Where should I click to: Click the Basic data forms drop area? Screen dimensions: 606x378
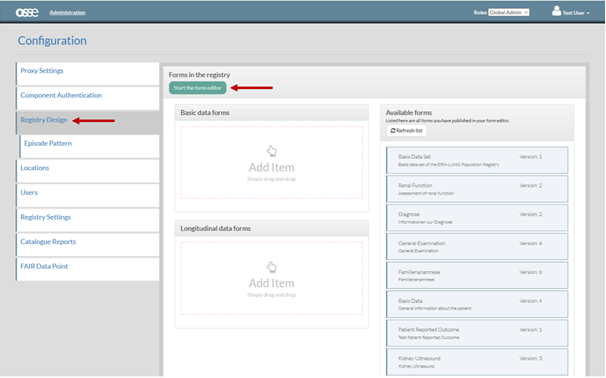pyautogui.click(x=272, y=162)
